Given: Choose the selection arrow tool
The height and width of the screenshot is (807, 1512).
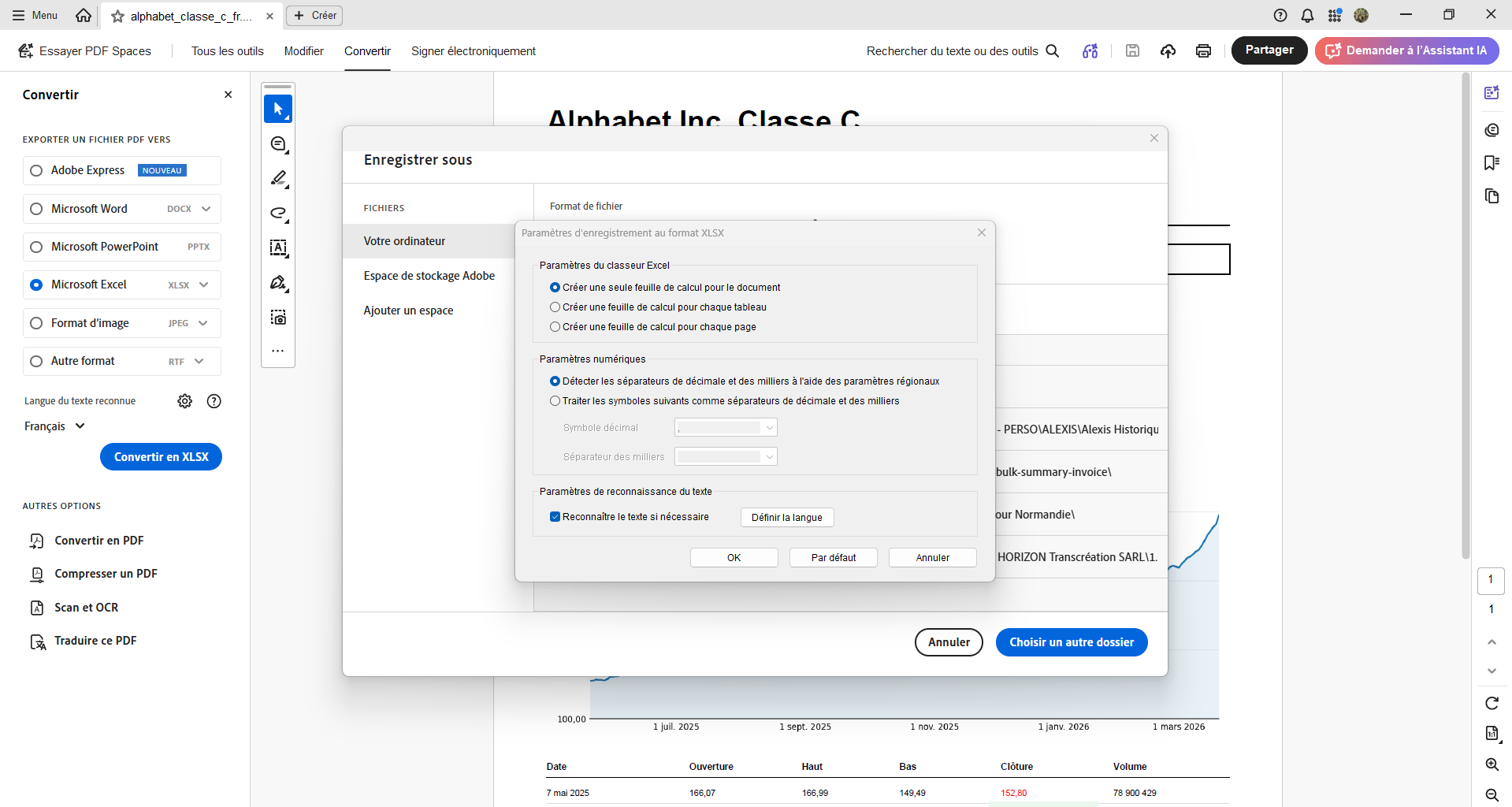Looking at the screenshot, I should [x=278, y=109].
